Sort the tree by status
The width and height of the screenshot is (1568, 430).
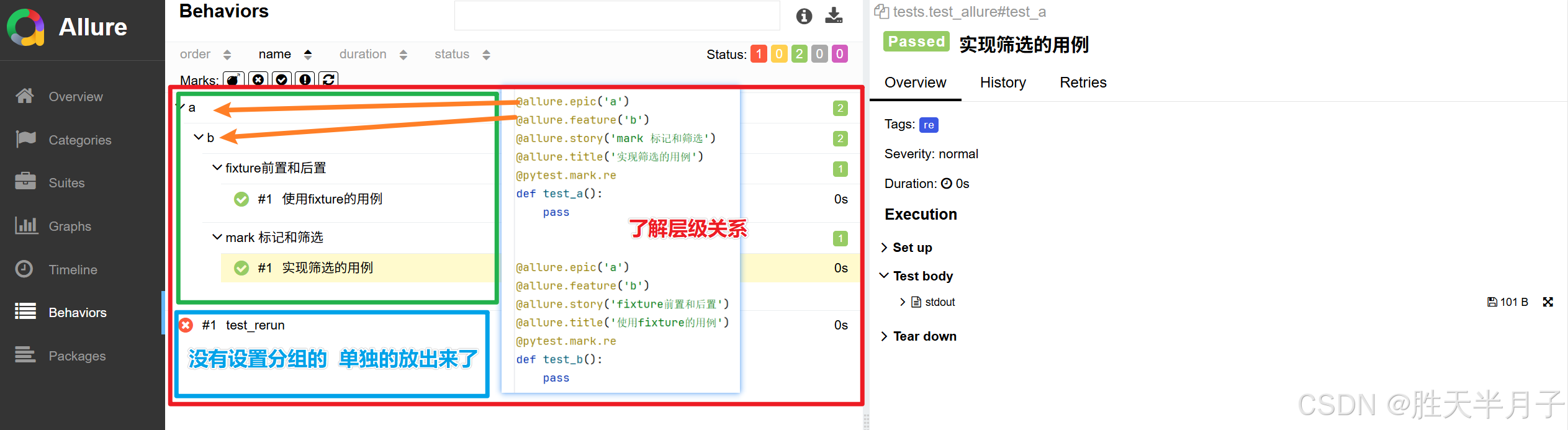click(x=462, y=55)
